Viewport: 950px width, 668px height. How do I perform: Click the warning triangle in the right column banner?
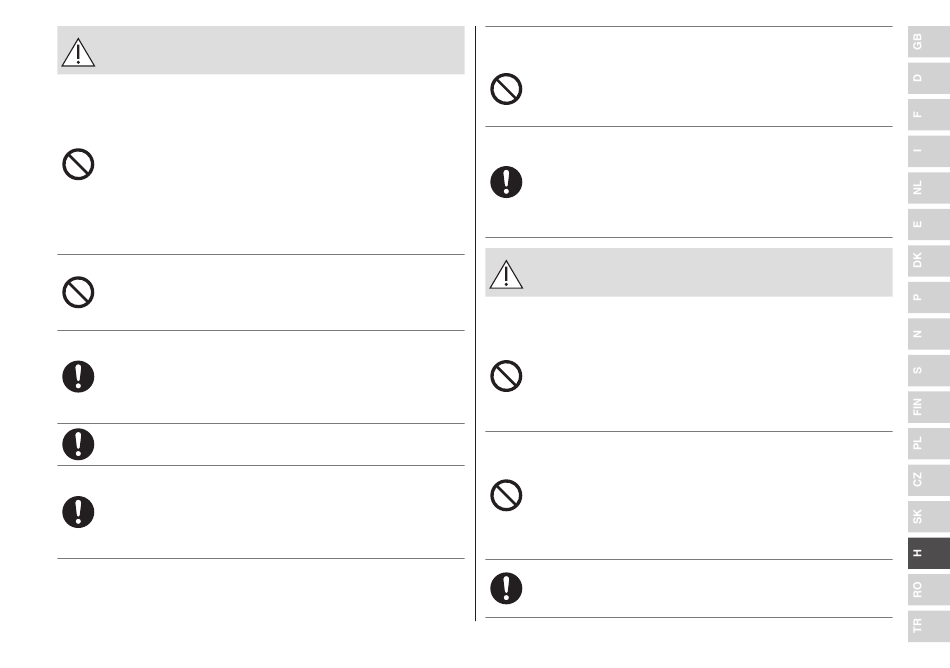(506, 274)
